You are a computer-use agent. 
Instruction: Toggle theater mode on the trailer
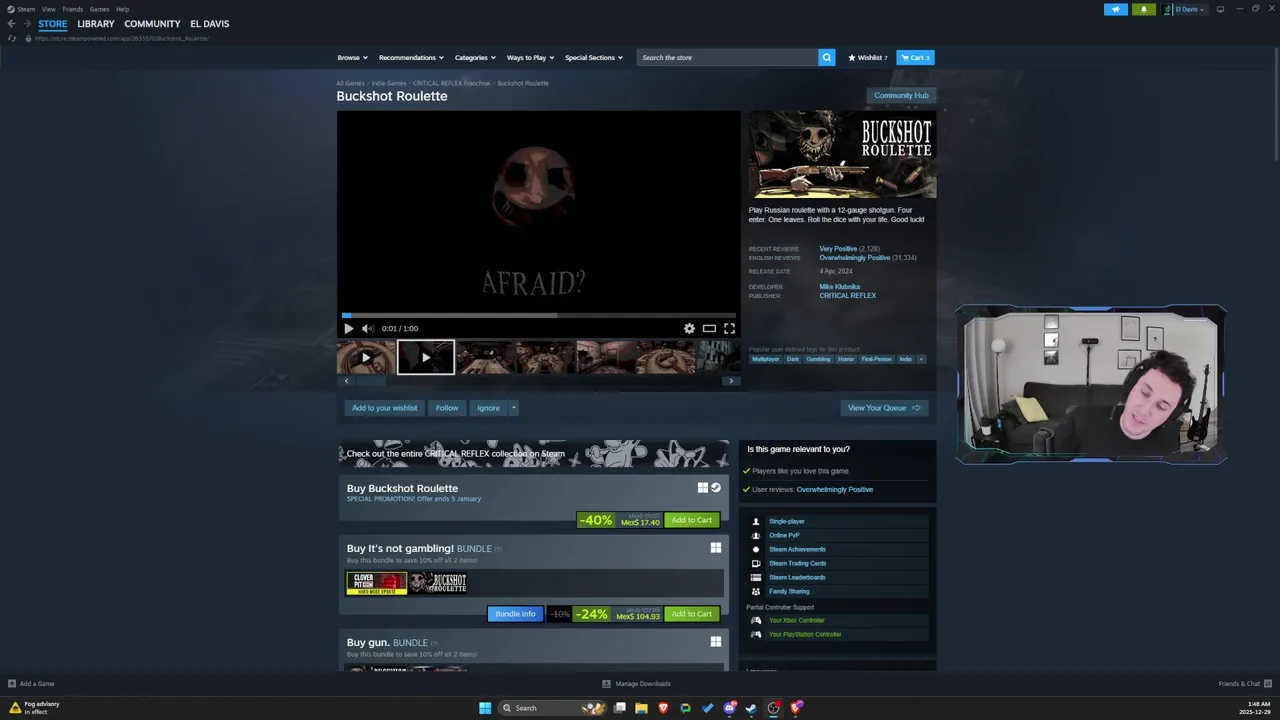pos(709,328)
